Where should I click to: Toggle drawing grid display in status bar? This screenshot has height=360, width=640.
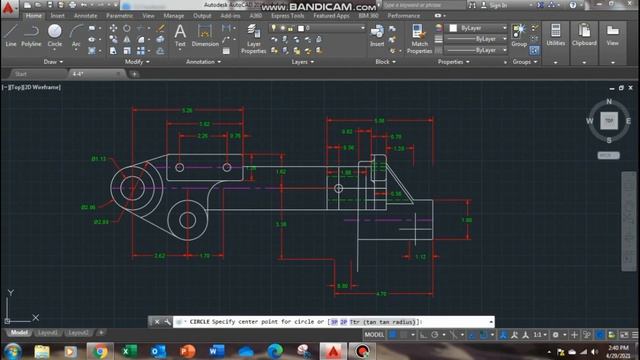tap(392, 335)
